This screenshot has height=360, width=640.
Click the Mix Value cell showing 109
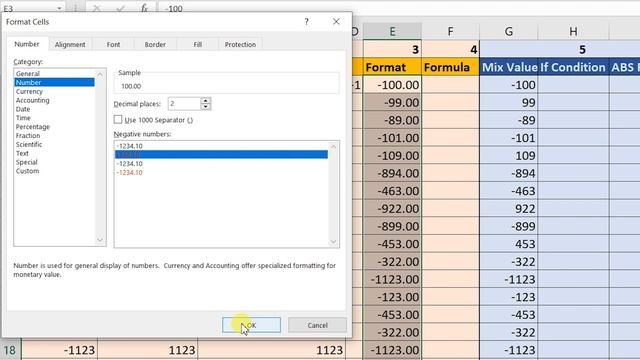[x=509, y=156]
